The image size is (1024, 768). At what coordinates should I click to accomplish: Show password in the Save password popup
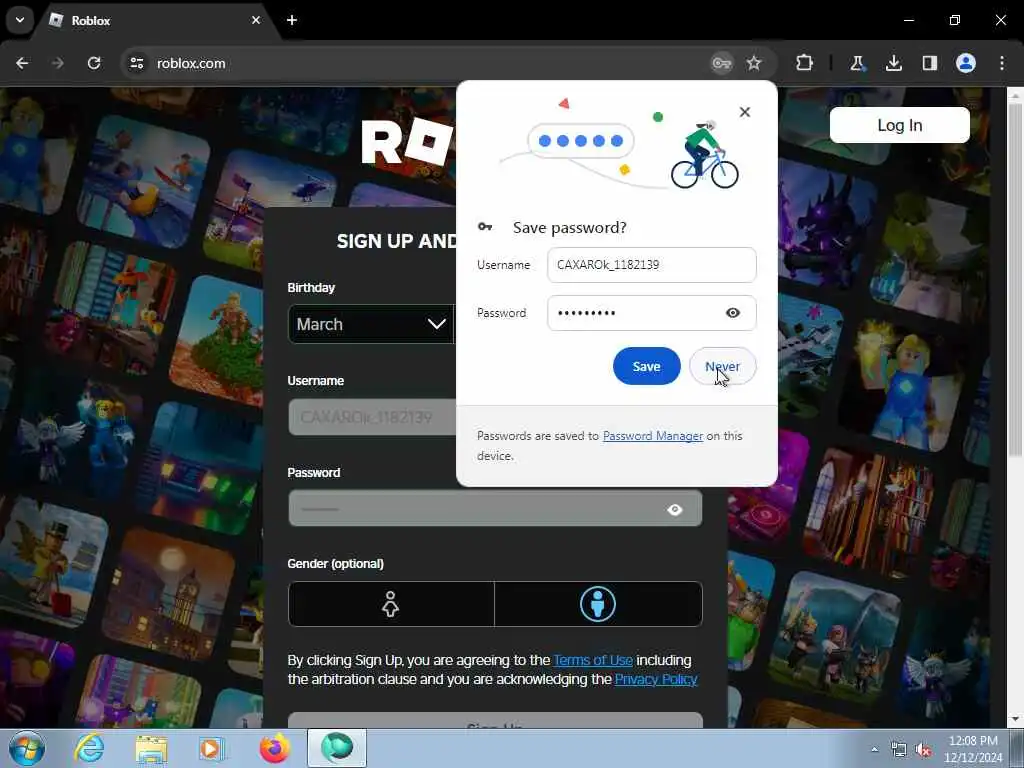click(733, 313)
